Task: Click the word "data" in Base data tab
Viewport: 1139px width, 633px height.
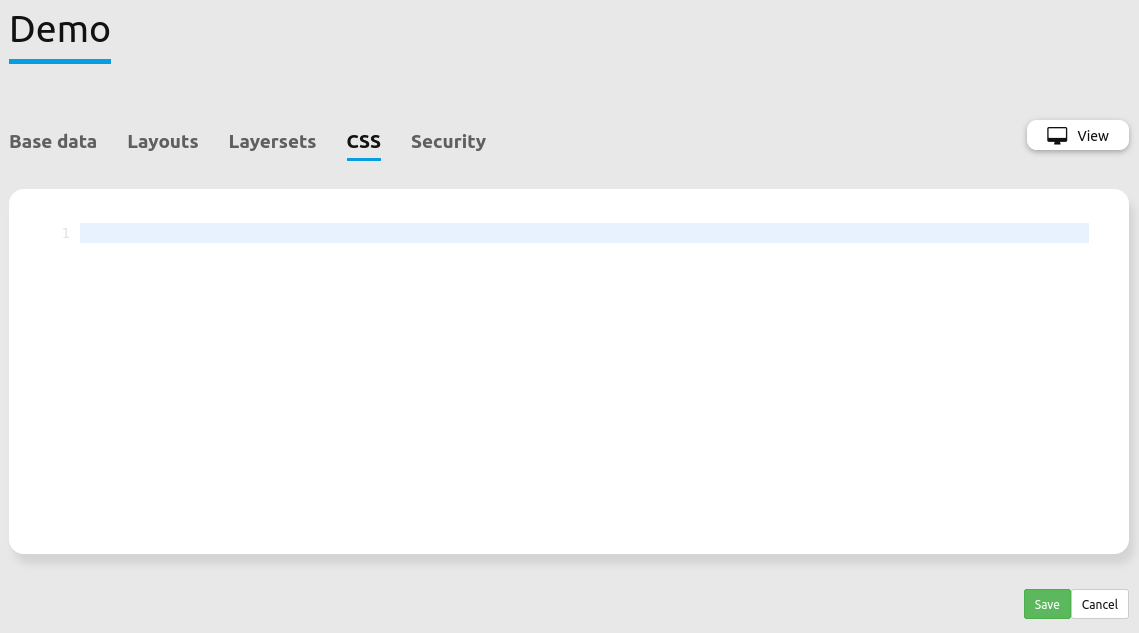Action: 76,142
